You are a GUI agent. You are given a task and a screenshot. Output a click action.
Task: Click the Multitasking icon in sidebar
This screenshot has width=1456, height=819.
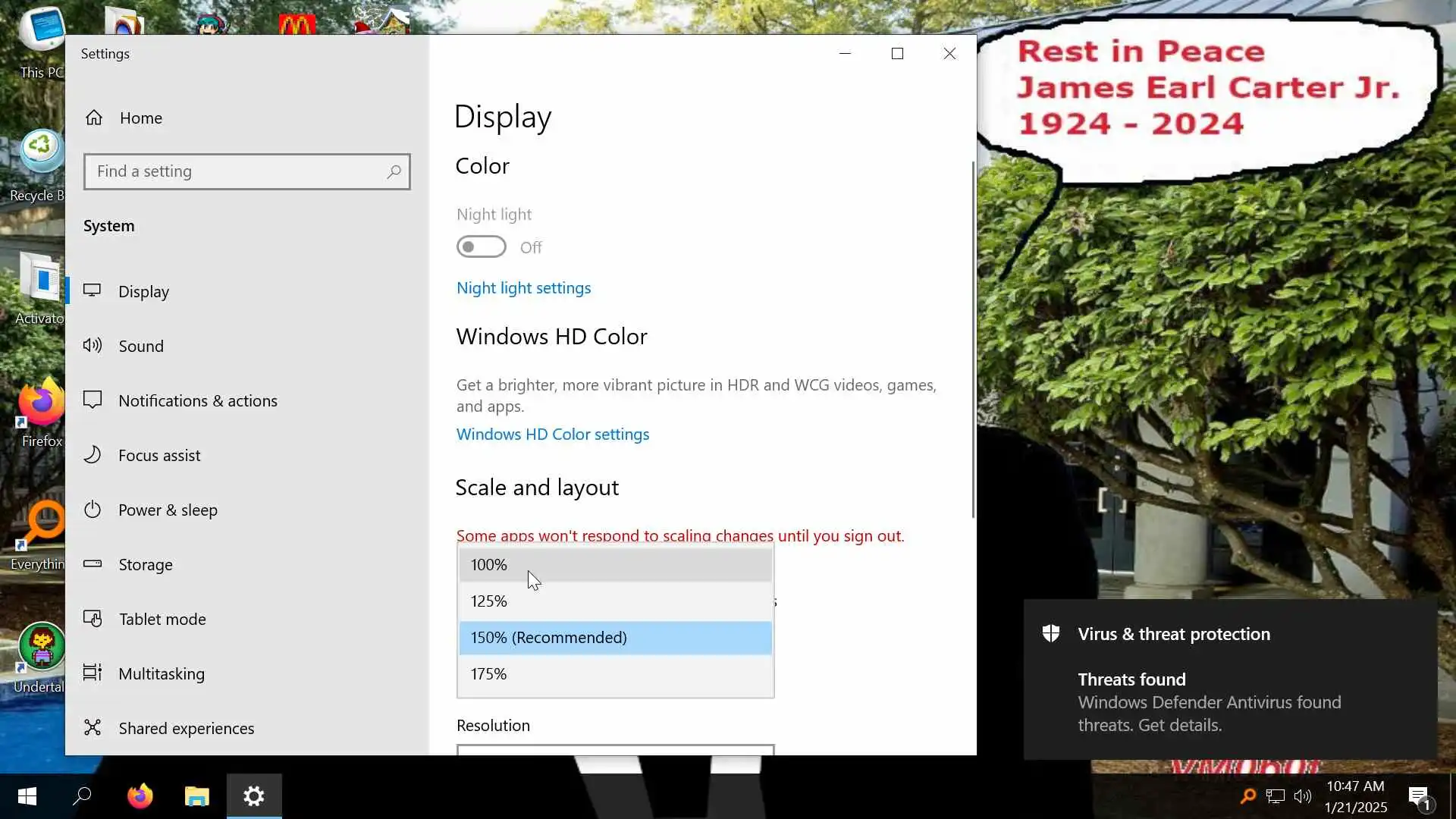click(93, 673)
